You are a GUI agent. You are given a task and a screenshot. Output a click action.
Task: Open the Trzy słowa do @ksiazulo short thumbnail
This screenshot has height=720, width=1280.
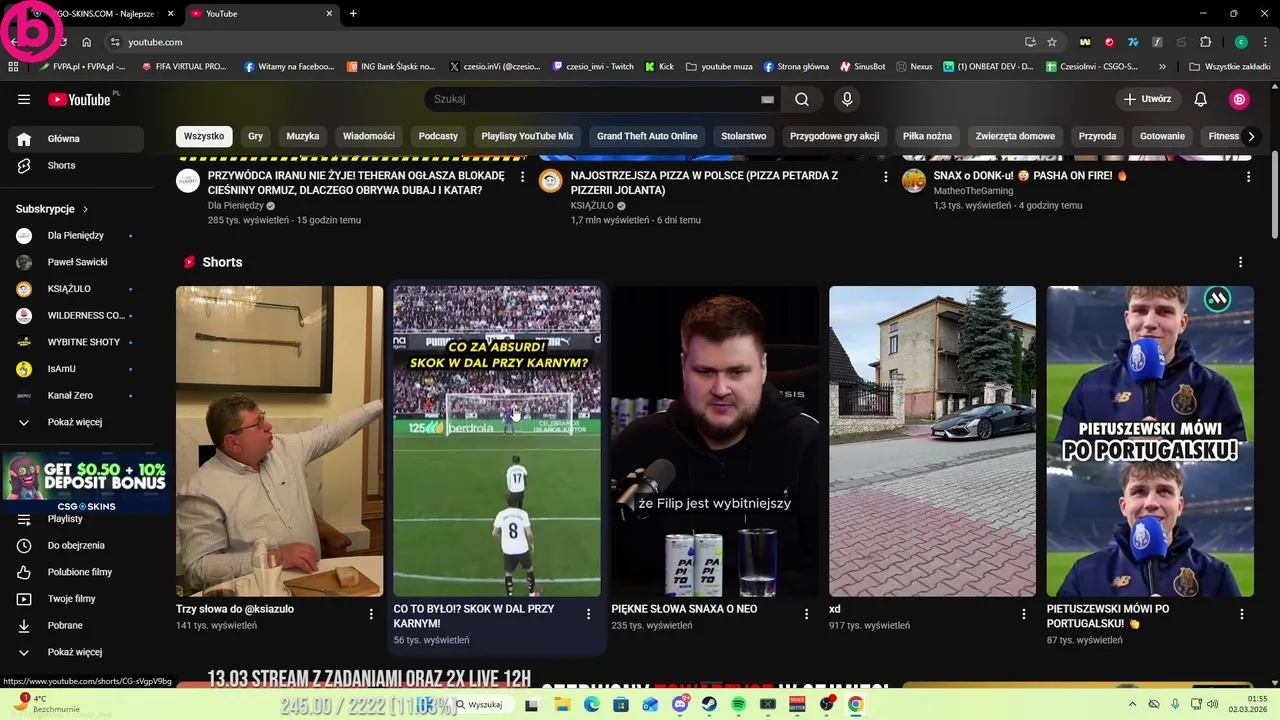[x=279, y=441]
